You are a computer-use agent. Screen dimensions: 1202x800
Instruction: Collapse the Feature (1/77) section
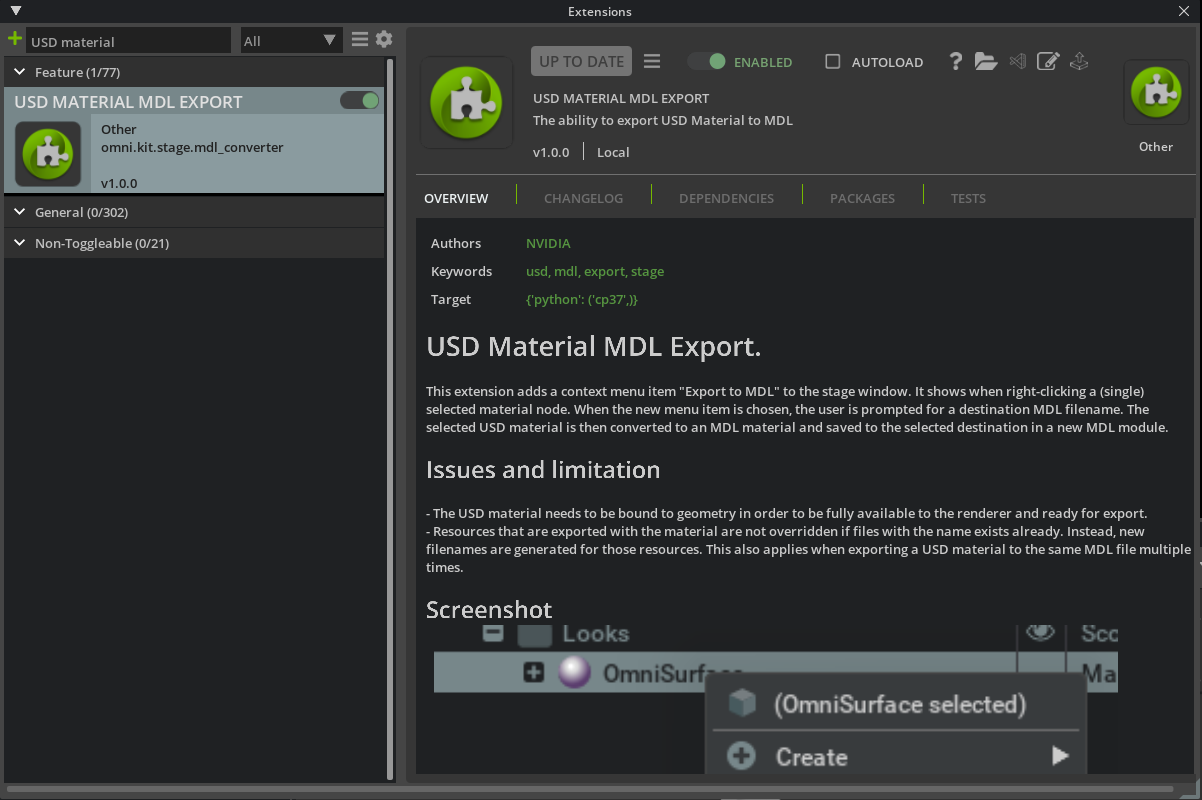[x=194, y=72]
